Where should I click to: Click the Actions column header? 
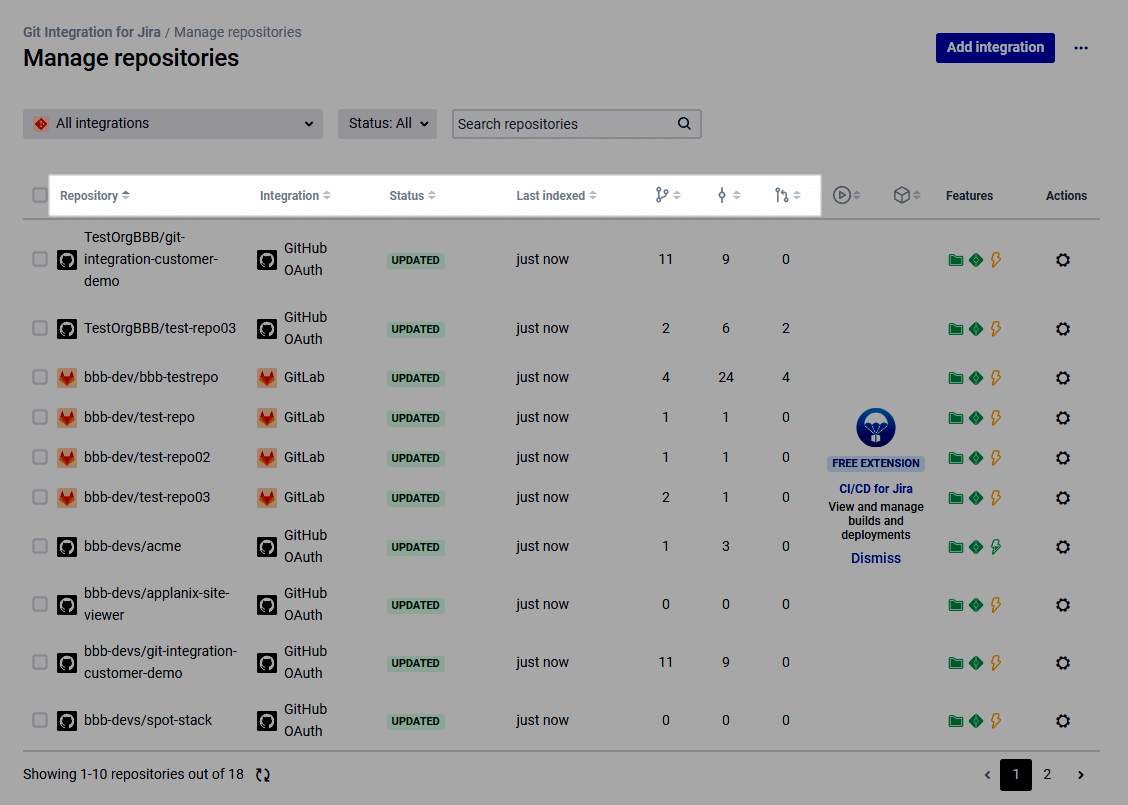(1066, 196)
